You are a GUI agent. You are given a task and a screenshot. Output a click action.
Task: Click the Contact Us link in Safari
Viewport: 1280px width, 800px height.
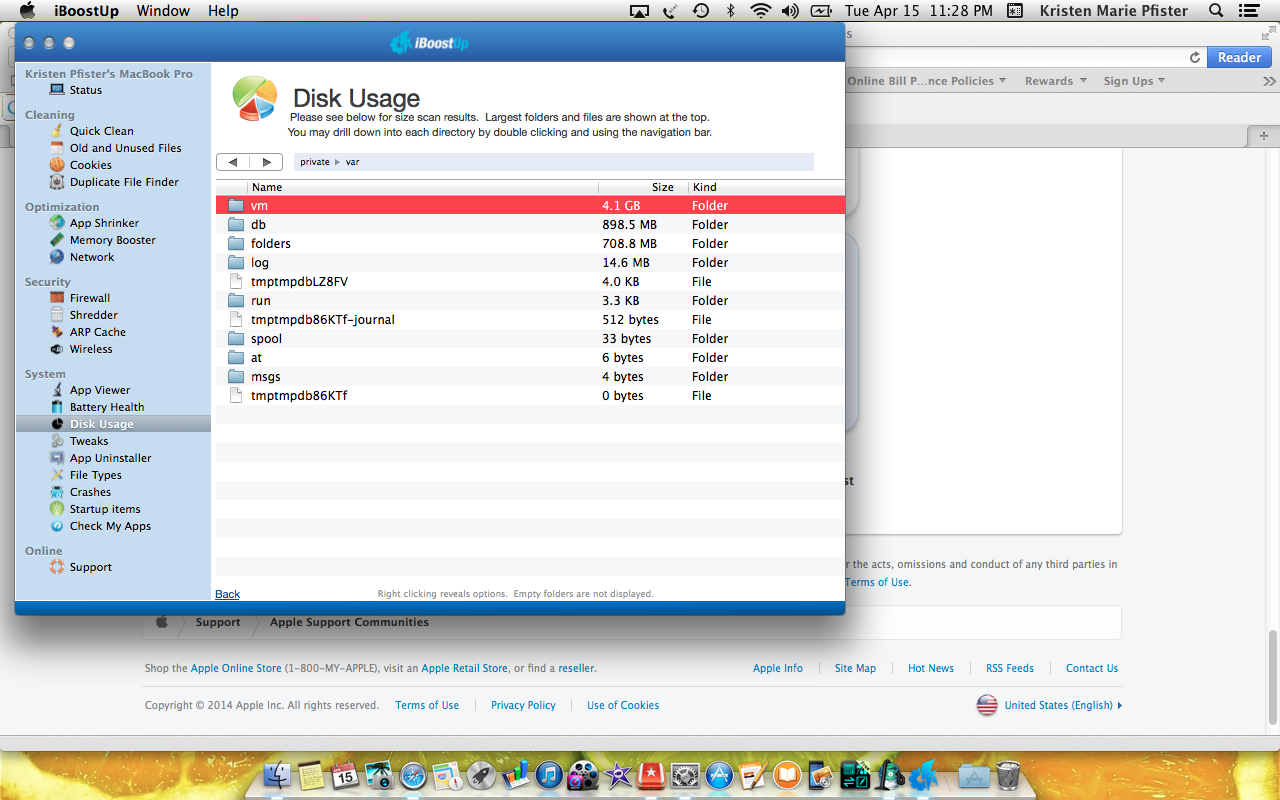[1092, 668]
